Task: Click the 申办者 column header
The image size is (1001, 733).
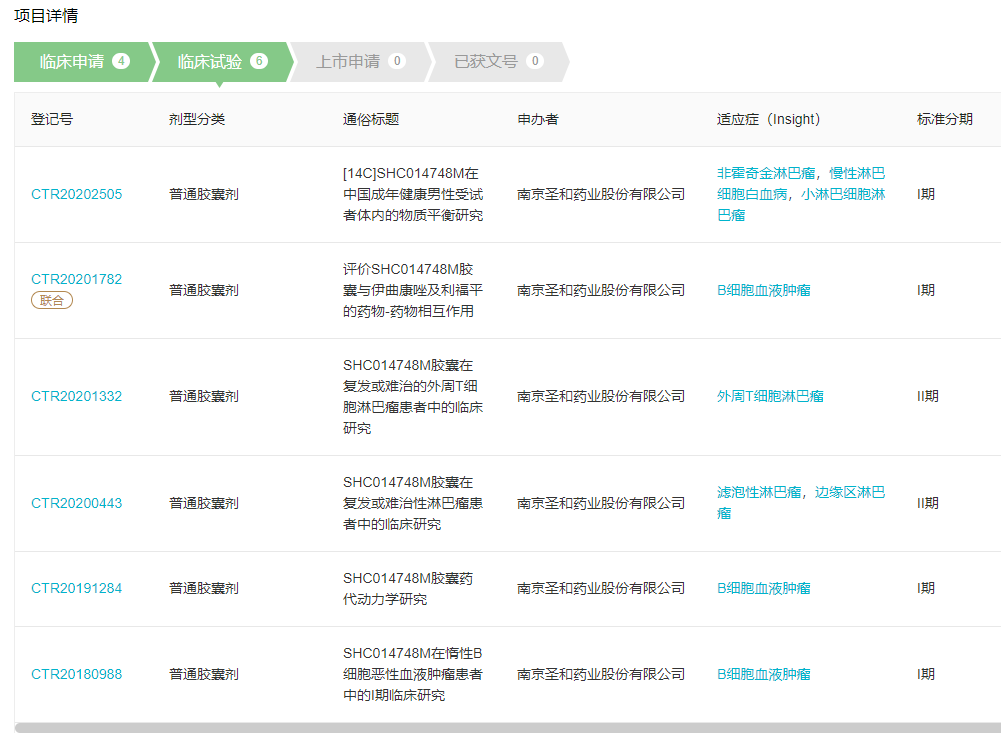Action: [x=538, y=119]
